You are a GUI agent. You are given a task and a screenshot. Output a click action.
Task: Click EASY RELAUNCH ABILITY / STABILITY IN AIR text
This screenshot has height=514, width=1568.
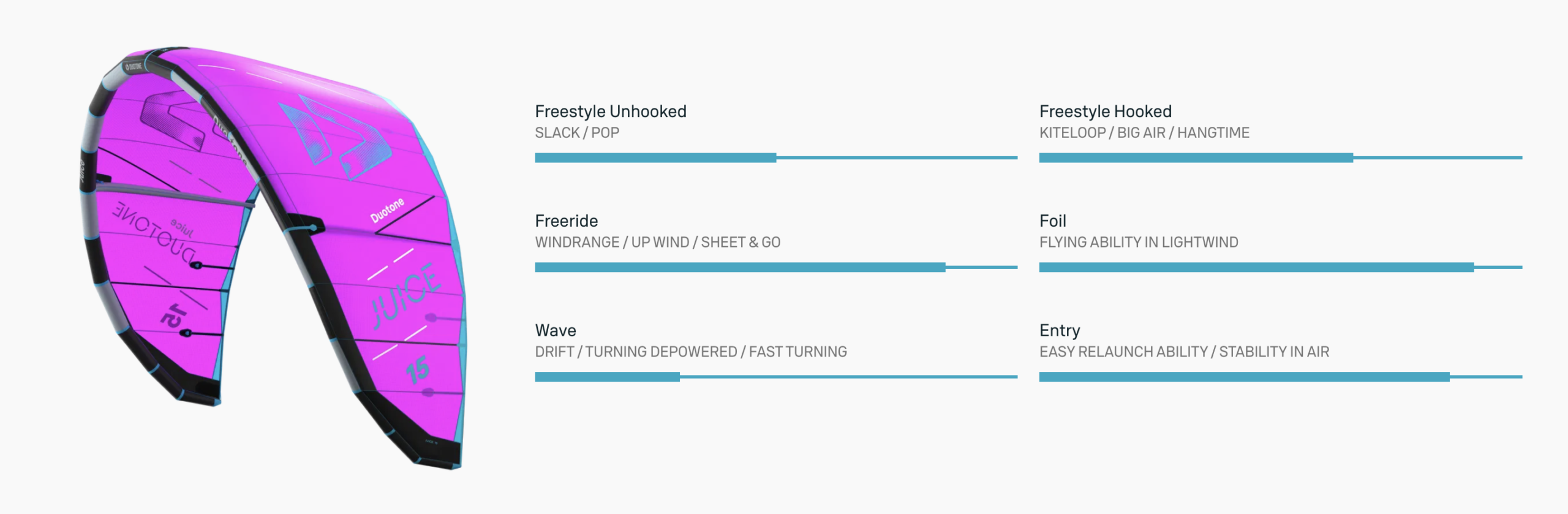(1183, 352)
